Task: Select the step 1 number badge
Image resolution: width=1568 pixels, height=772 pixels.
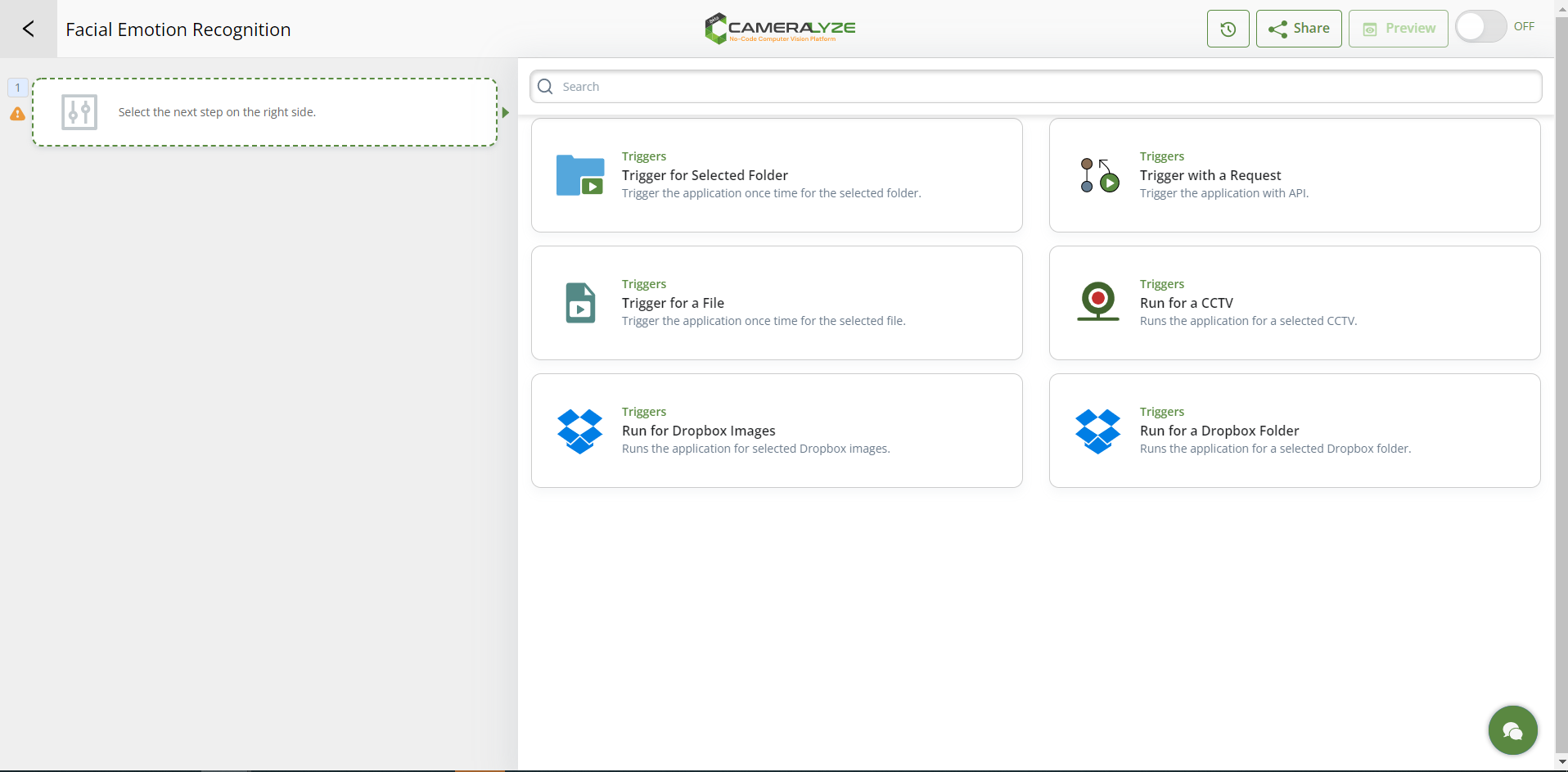Action: click(17, 88)
